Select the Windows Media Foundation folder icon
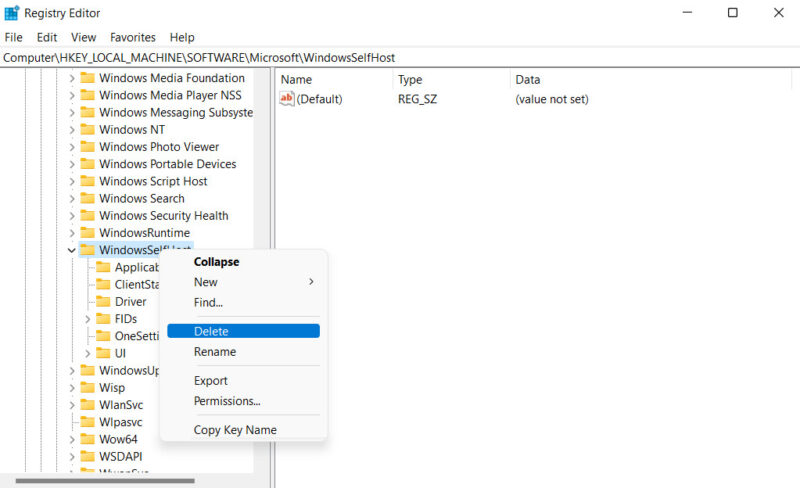This screenshot has height=488, width=800. point(88,78)
